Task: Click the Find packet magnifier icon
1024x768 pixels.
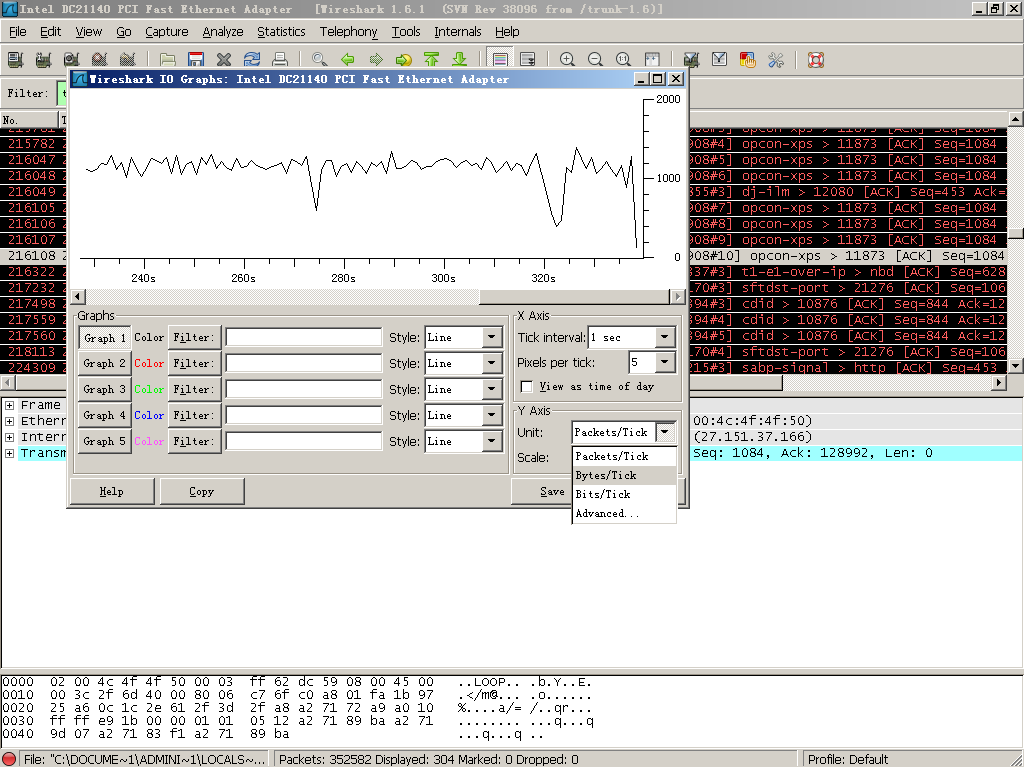Action: click(320, 60)
